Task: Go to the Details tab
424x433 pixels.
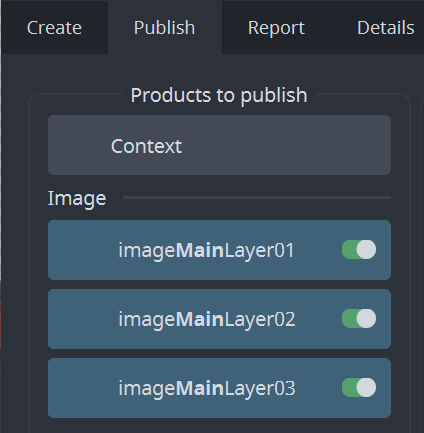Action: pos(385,27)
